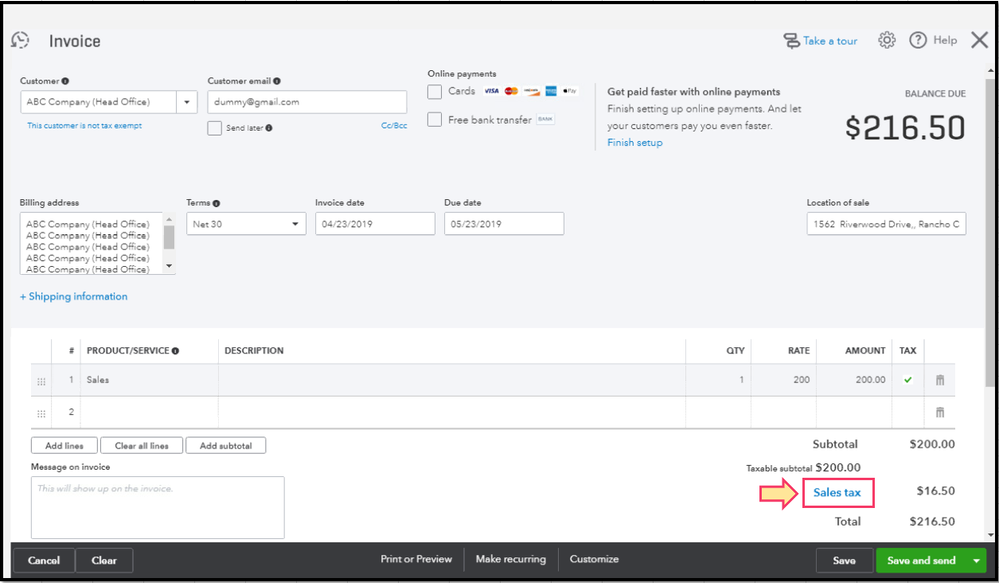
Task: Check the Free bank transfer option
Action: 435,120
